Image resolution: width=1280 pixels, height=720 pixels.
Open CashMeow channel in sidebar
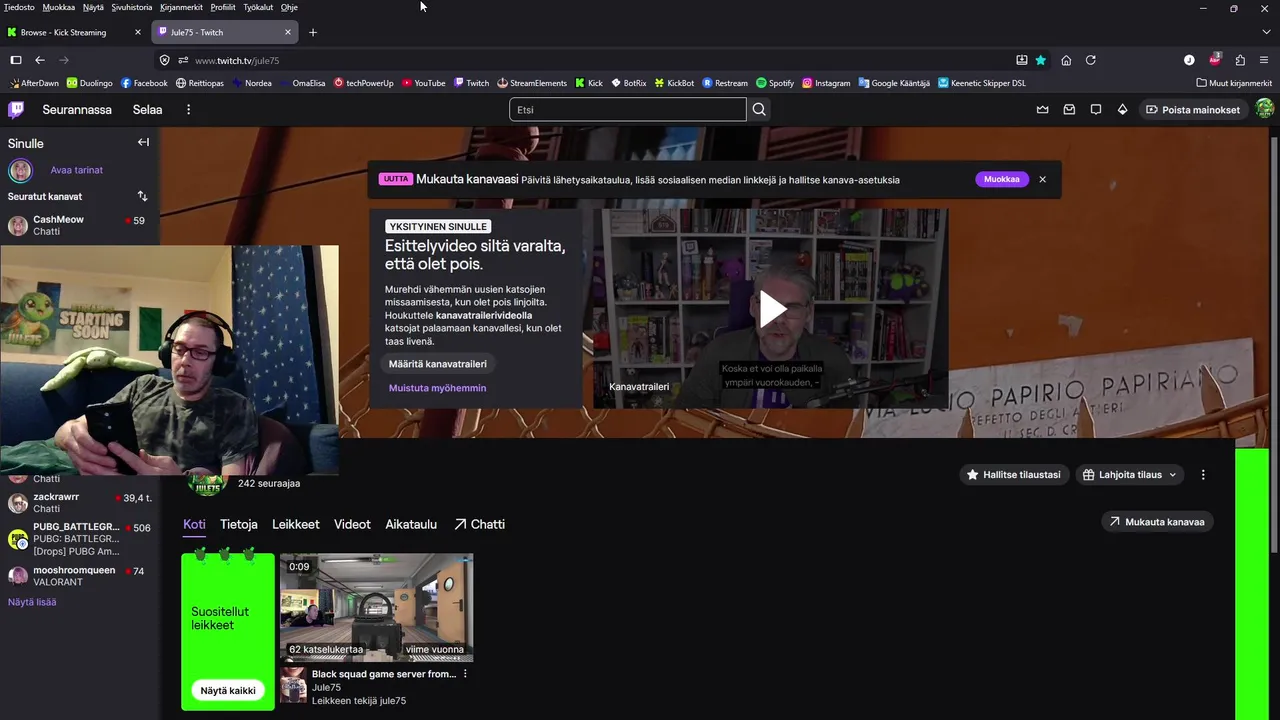(x=80, y=225)
